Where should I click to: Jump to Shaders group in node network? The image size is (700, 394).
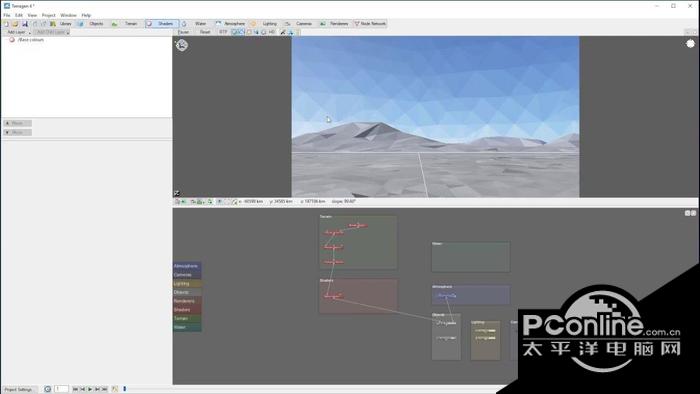pos(187,310)
